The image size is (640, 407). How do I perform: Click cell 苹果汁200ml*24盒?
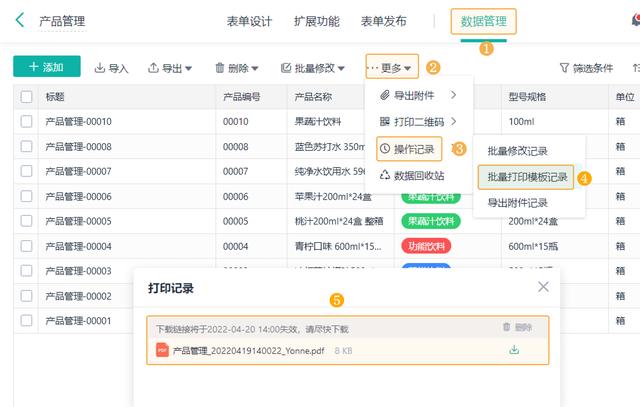pyautogui.click(x=333, y=196)
